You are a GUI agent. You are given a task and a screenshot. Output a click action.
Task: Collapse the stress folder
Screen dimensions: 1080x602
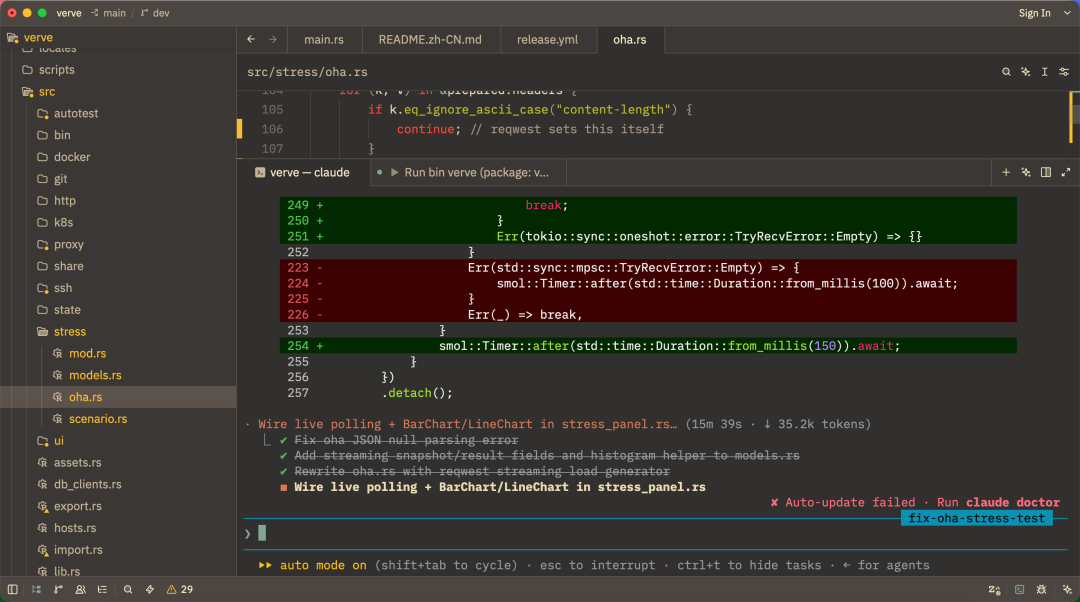tap(118, 331)
